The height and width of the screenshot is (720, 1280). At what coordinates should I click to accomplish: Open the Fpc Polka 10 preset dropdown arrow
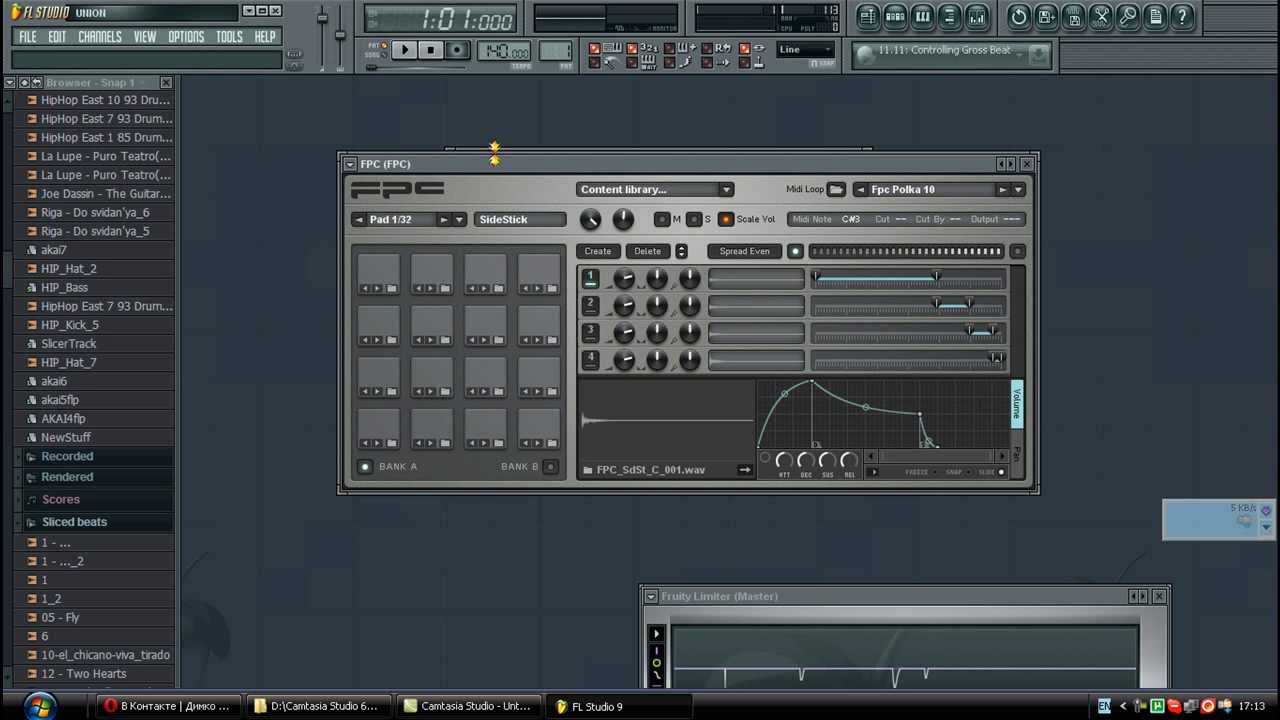pyautogui.click(x=1018, y=190)
